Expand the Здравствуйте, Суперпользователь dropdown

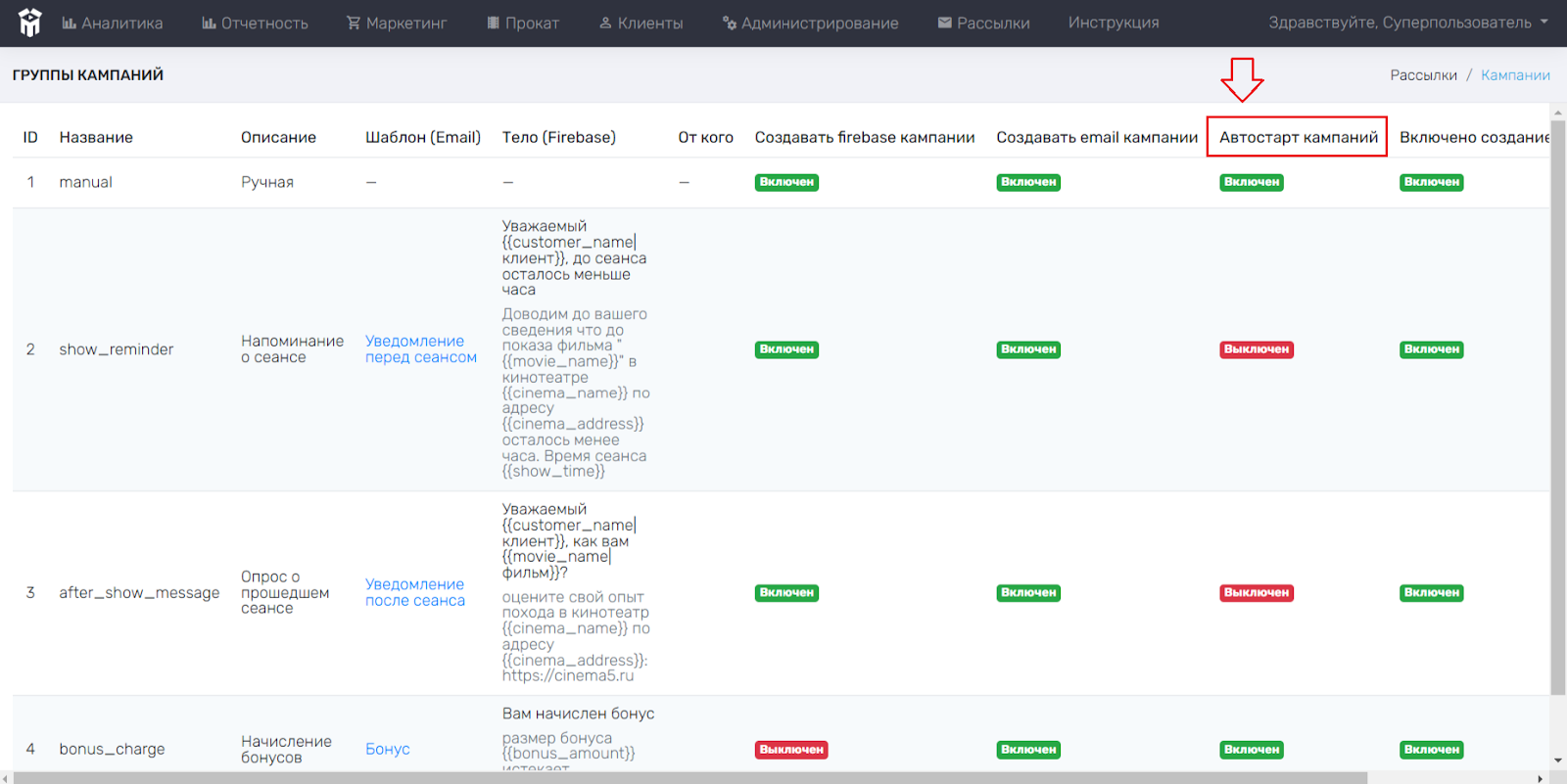coord(1408,23)
